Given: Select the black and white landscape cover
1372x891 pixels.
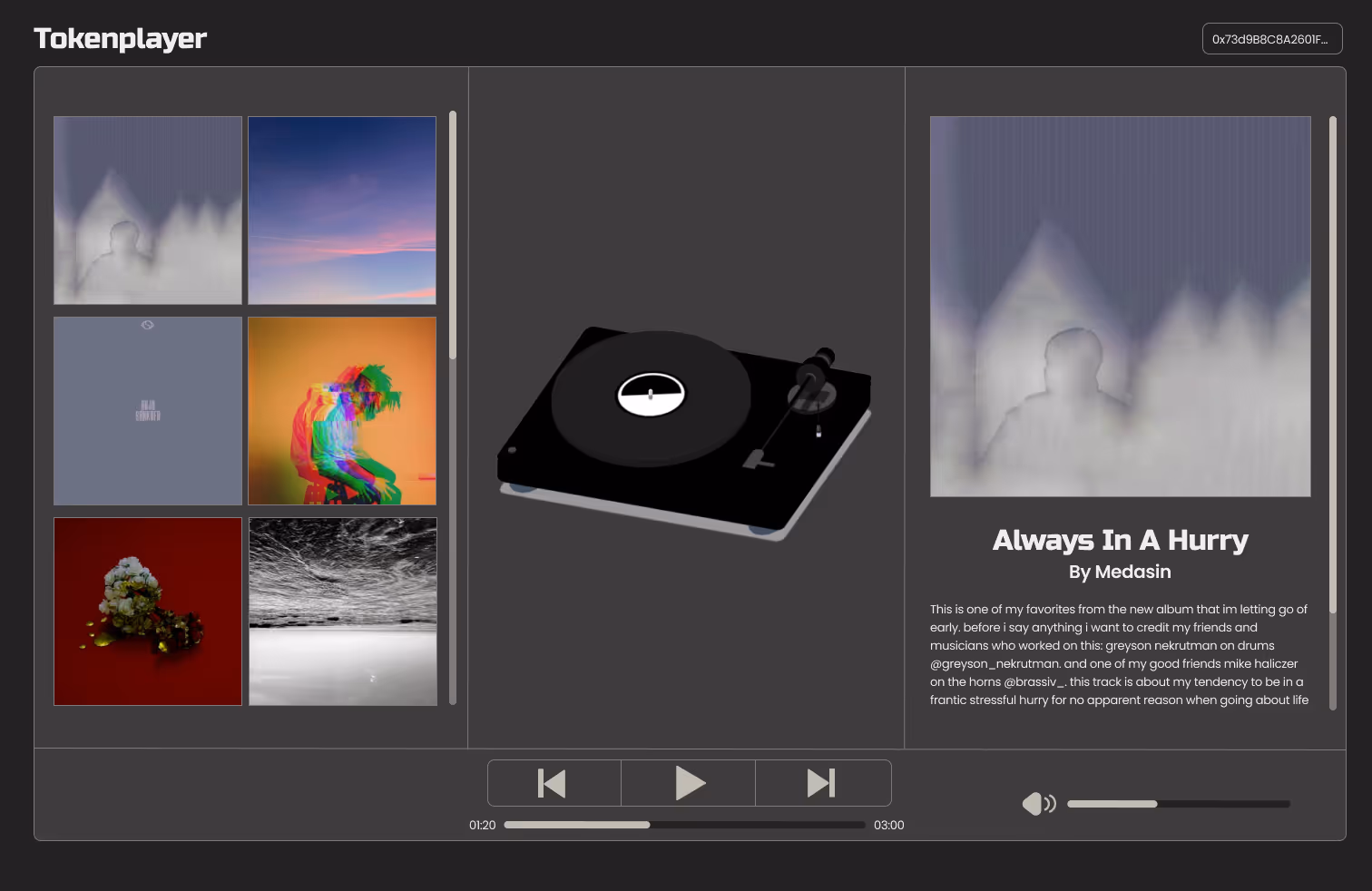Looking at the screenshot, I should (x=342, y=612).
